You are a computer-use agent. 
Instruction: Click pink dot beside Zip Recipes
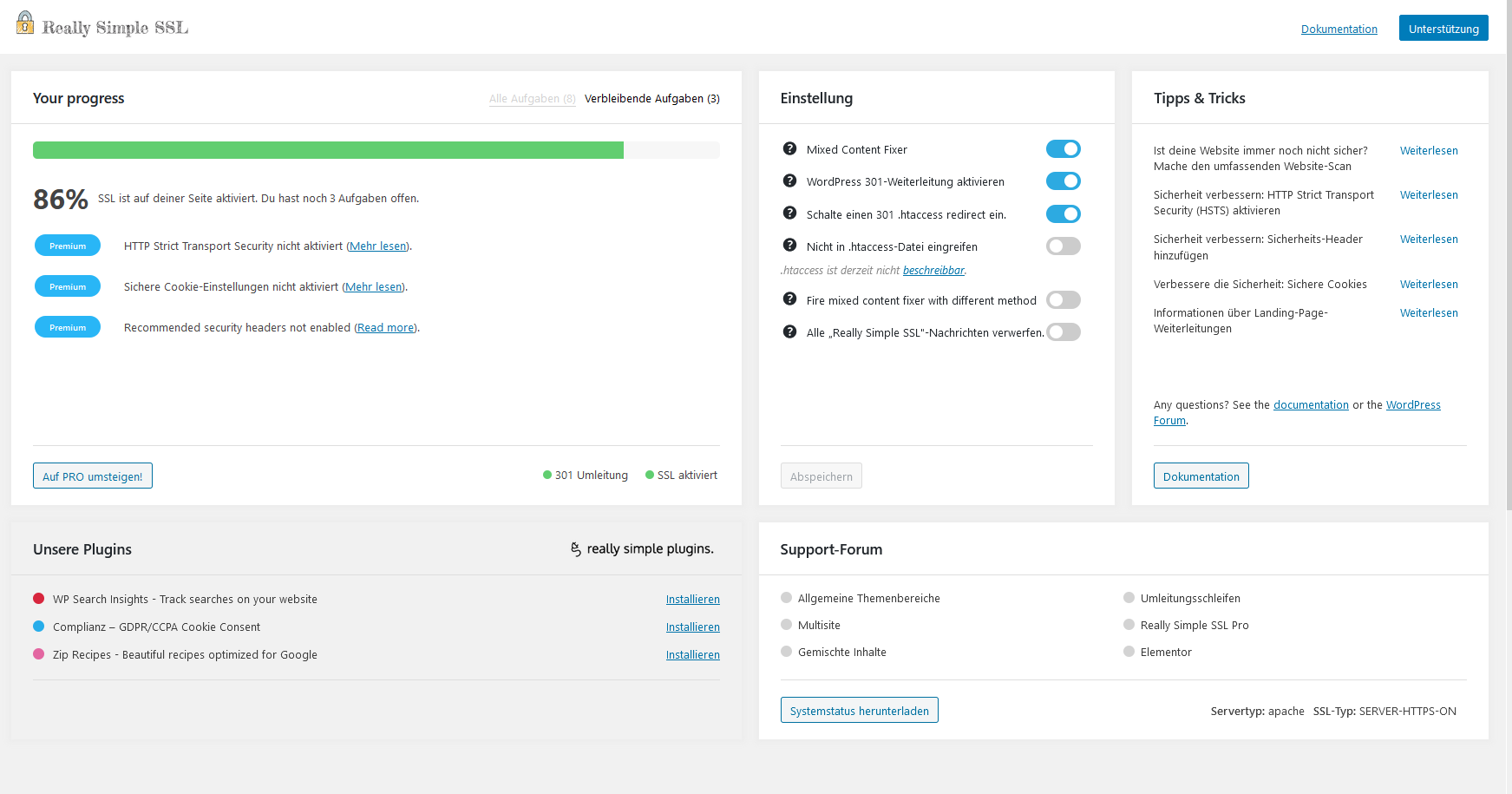click(x=38, y=653)
